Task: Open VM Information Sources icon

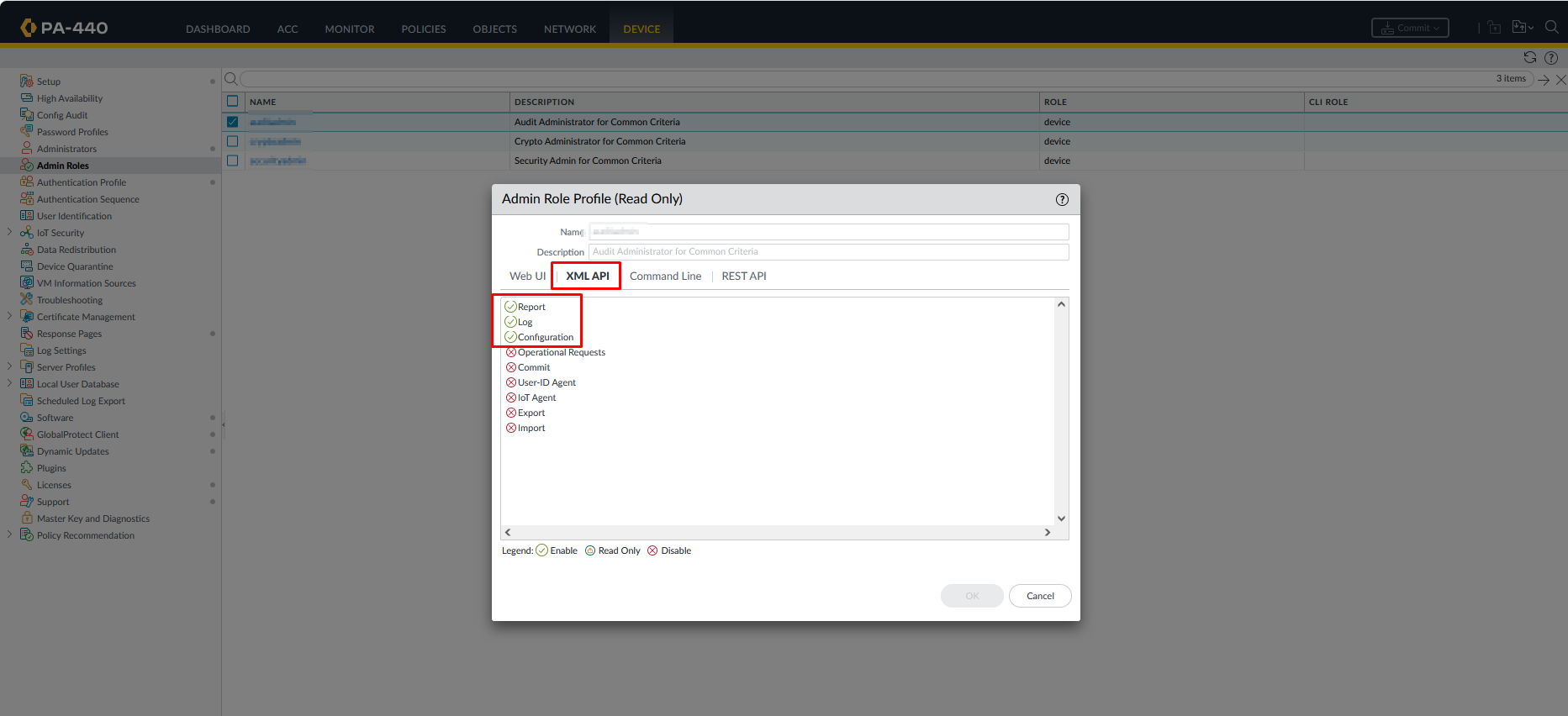Action: (27, 283)
